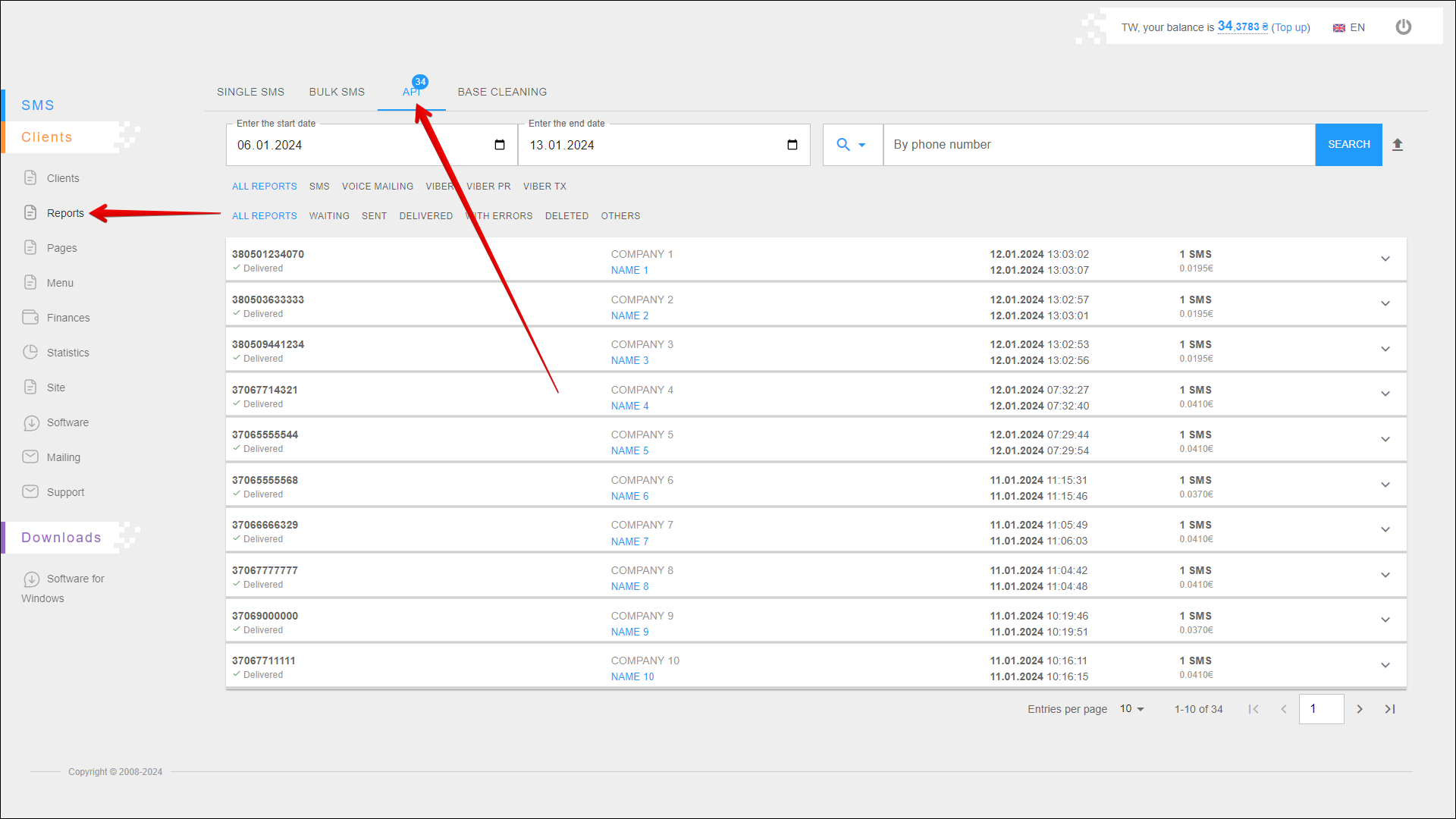Open Statistics in the sidebar
The image size is (1456, 819).
coord(67,353)
